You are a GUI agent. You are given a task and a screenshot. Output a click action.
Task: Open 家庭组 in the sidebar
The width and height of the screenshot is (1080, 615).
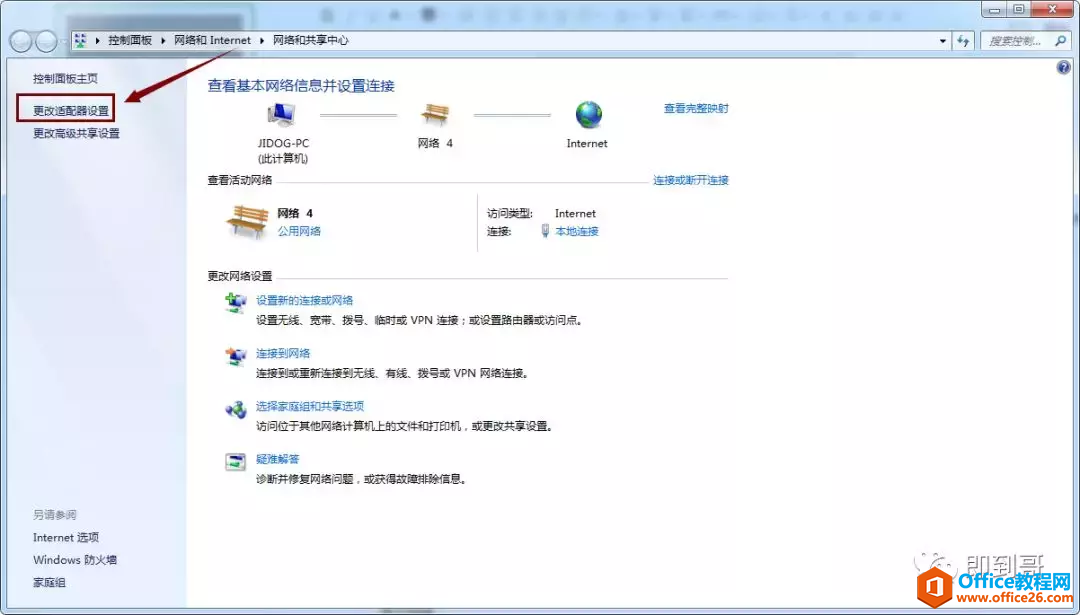click(49, 583)
